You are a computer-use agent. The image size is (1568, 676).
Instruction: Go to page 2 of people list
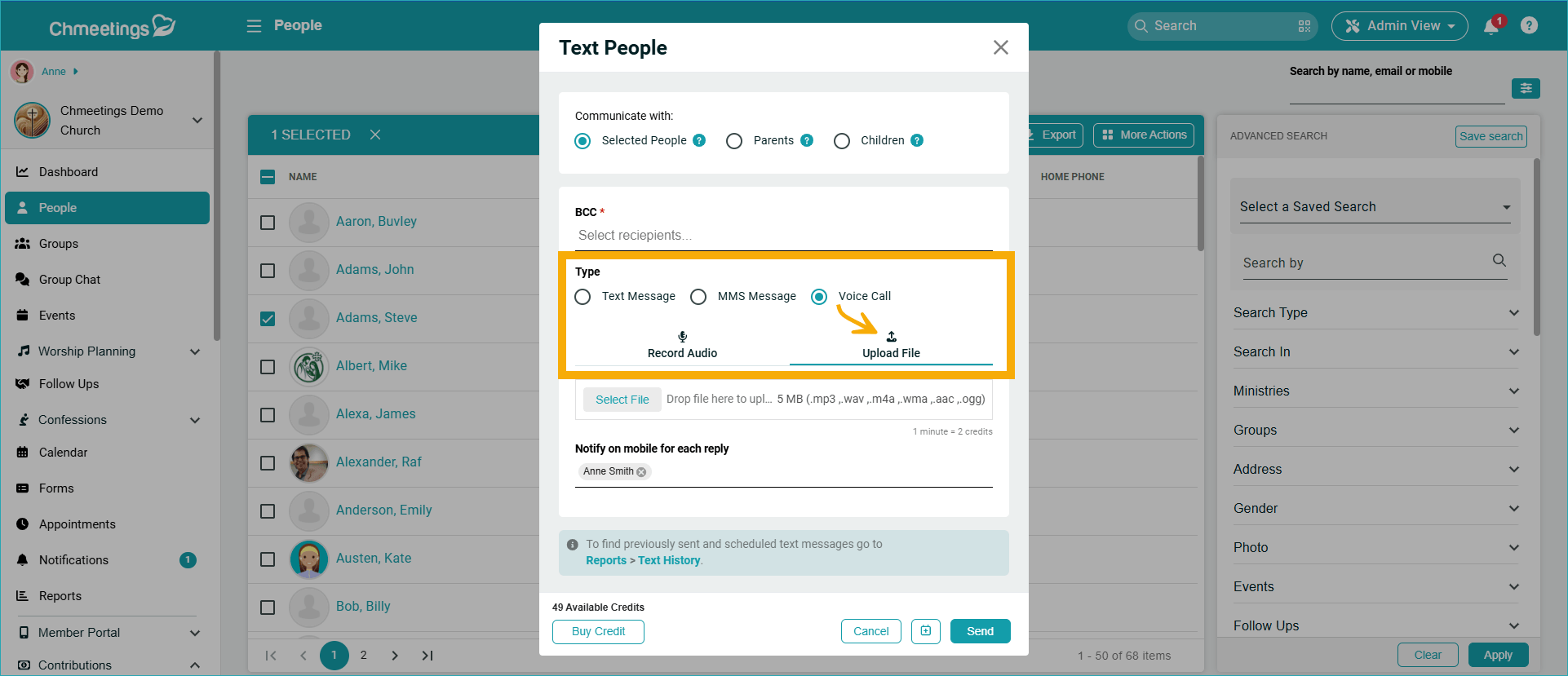(364, 655)
